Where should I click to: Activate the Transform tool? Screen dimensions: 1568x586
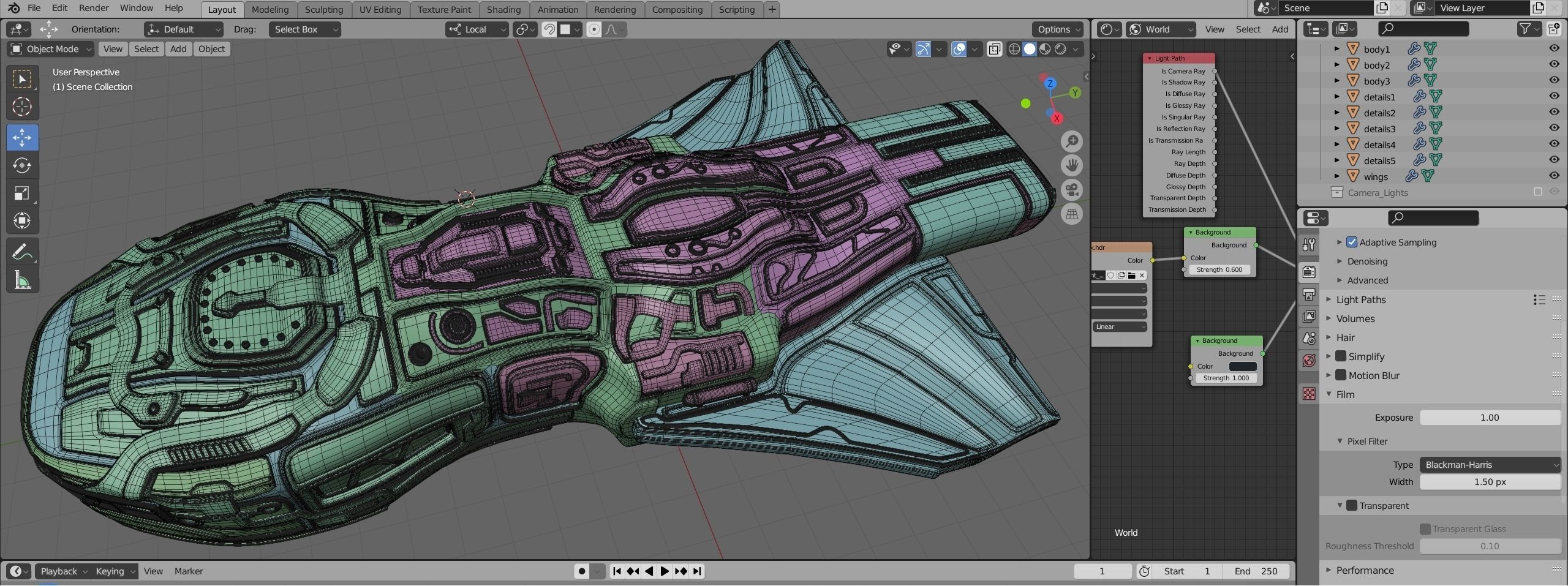click(x=22, y=221)
